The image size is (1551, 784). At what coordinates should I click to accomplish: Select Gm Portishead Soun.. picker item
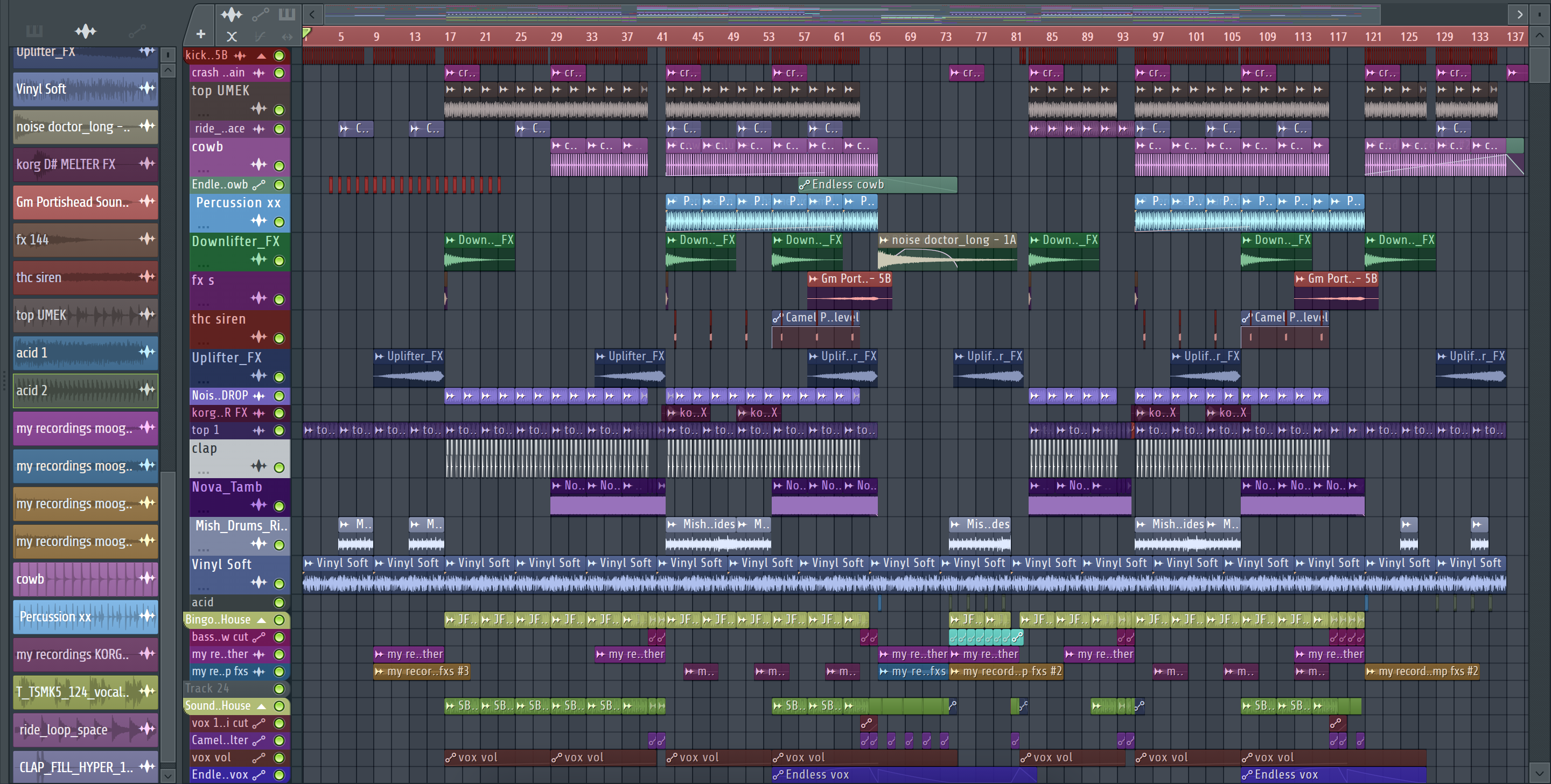[x=86, y=202]
